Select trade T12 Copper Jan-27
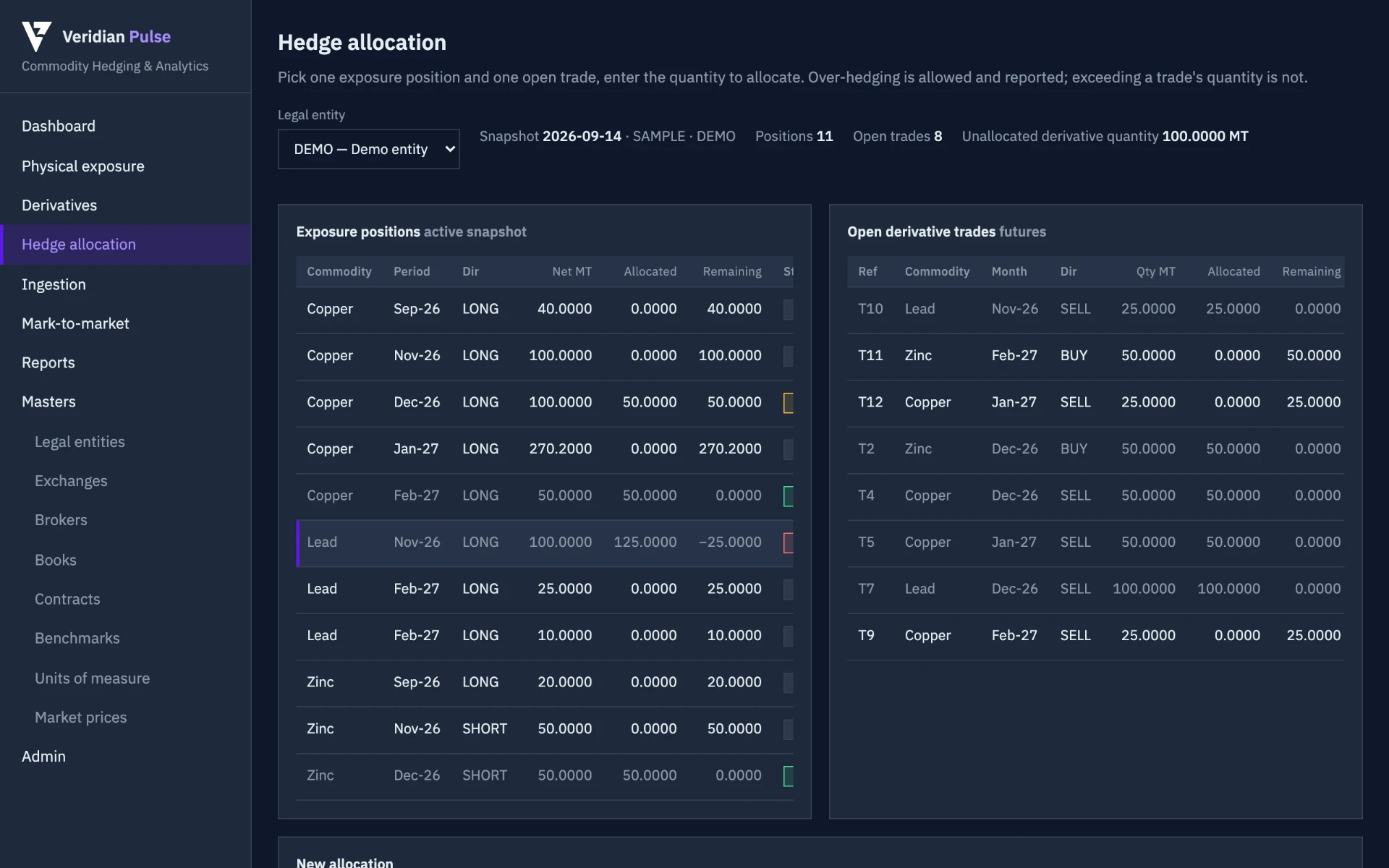 (1095, 403)
